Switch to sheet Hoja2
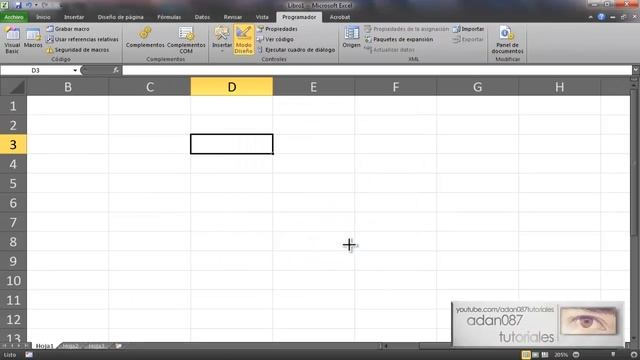 tap(71, 346)
